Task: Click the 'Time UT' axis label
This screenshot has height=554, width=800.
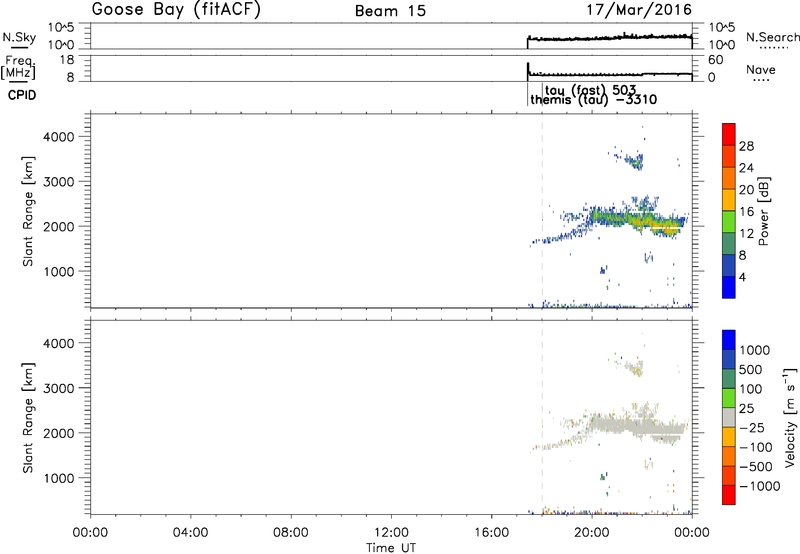Action: tap(391, 548)
